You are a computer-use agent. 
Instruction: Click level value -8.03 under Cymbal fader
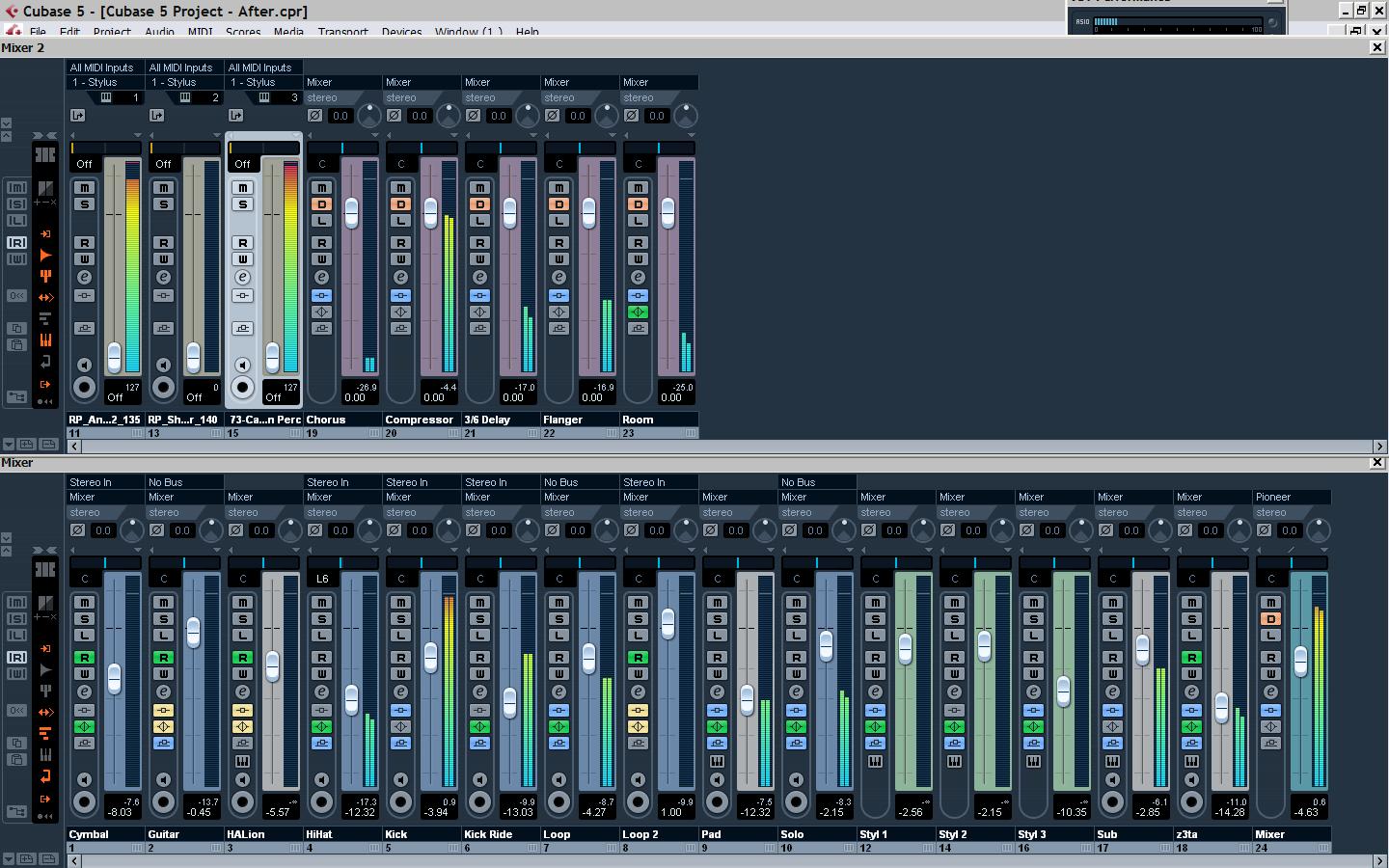(x=120, y=812)
